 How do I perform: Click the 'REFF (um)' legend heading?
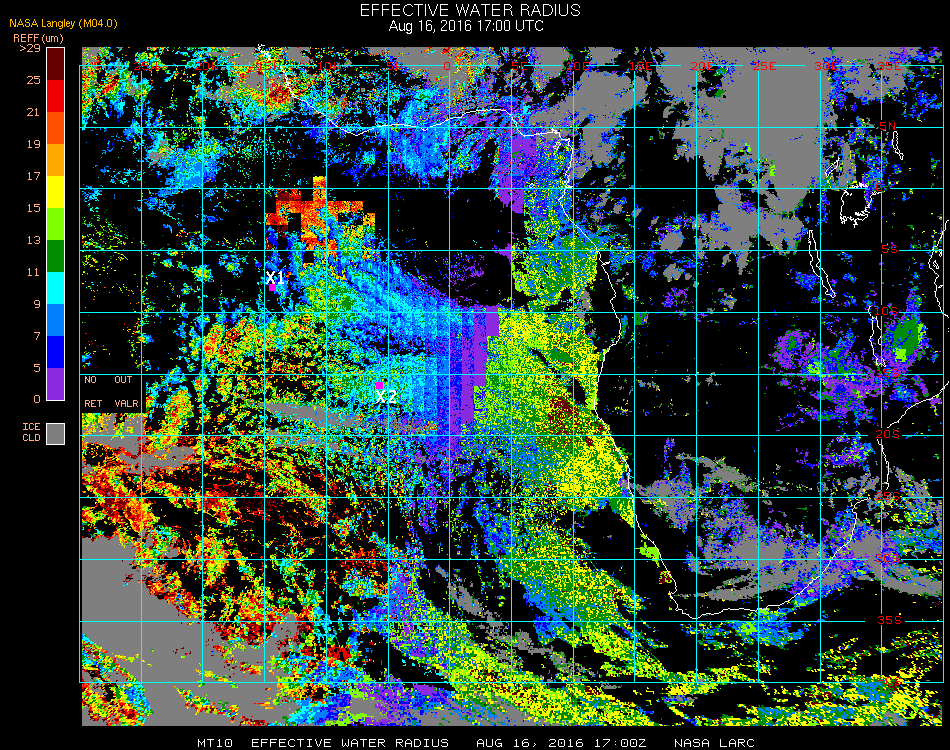[x=38, y=38]
